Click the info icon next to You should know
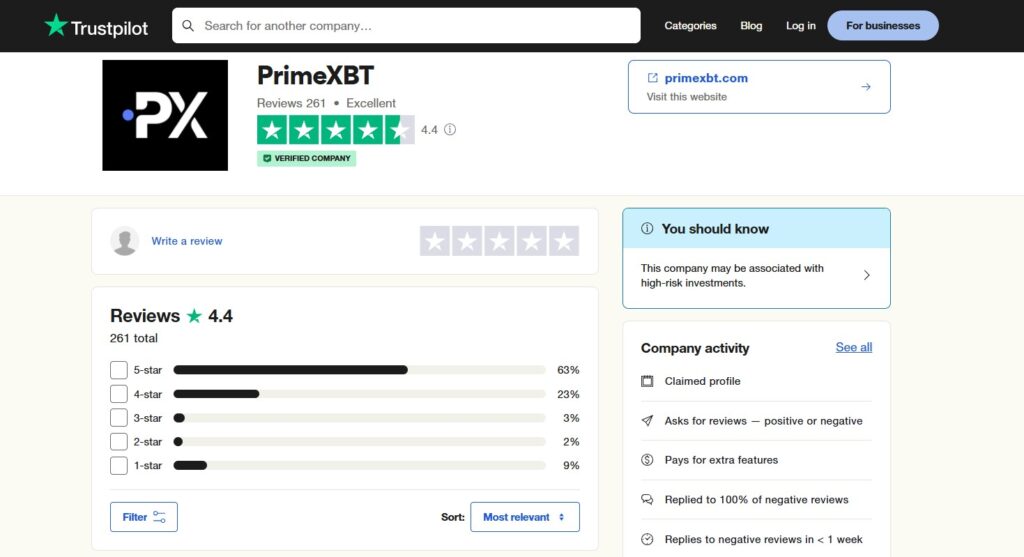The image size is (1024, 557). pyautogui.click(x=647, y=229)
